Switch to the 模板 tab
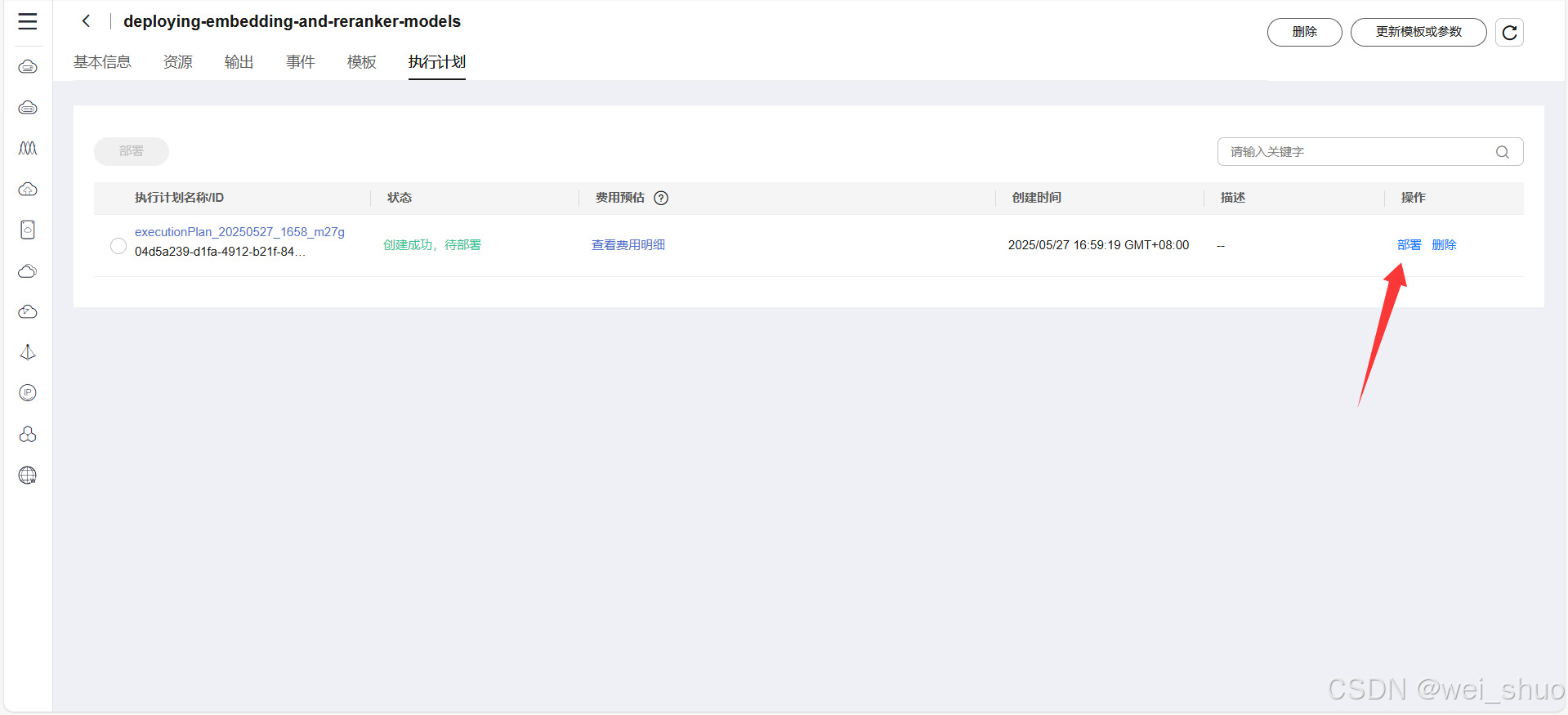Screen dimensions: 1568x715 (x=362, y=62)
